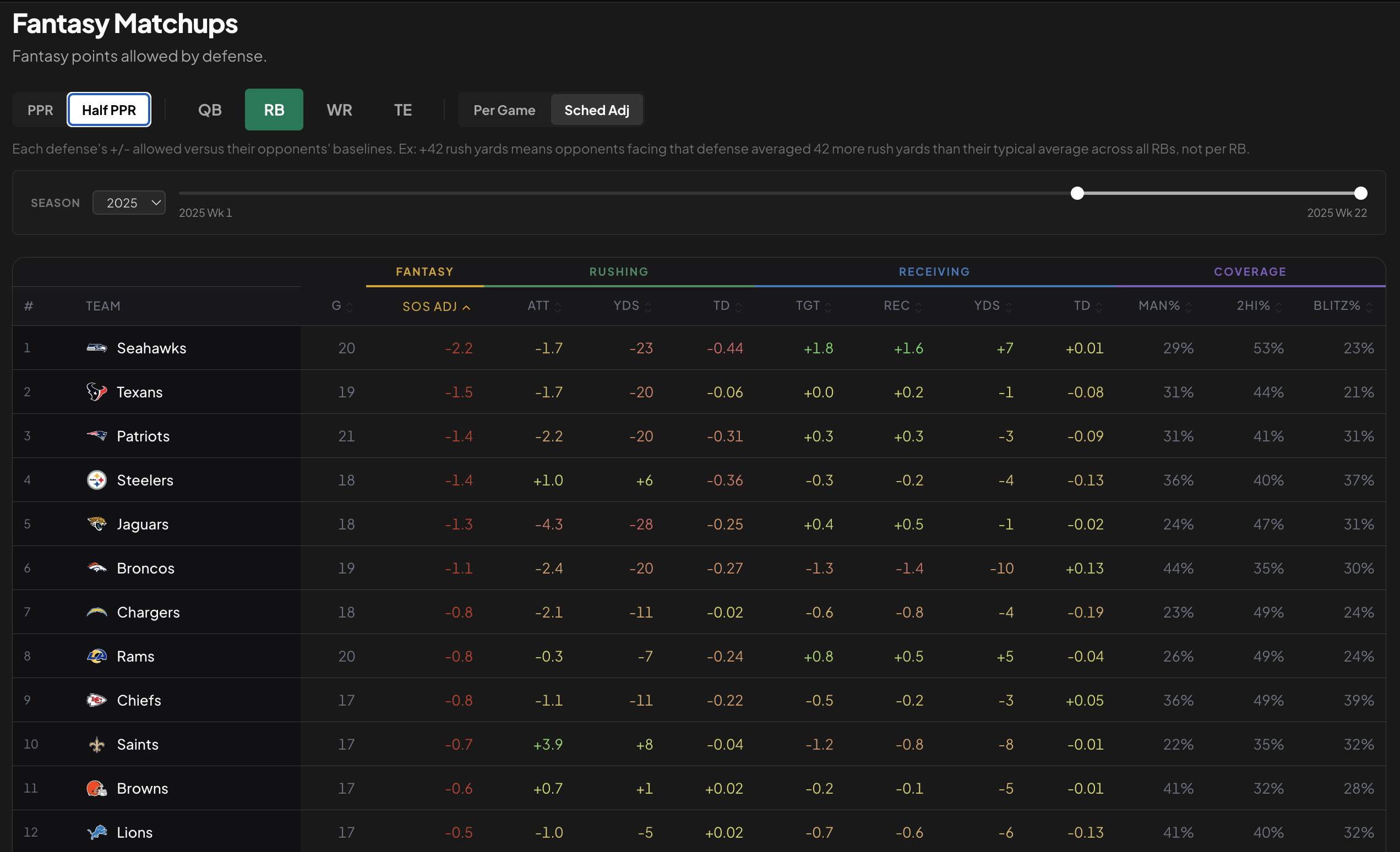Select the RB position tab
Screen dimensions: 1400x852
[274, 110]
